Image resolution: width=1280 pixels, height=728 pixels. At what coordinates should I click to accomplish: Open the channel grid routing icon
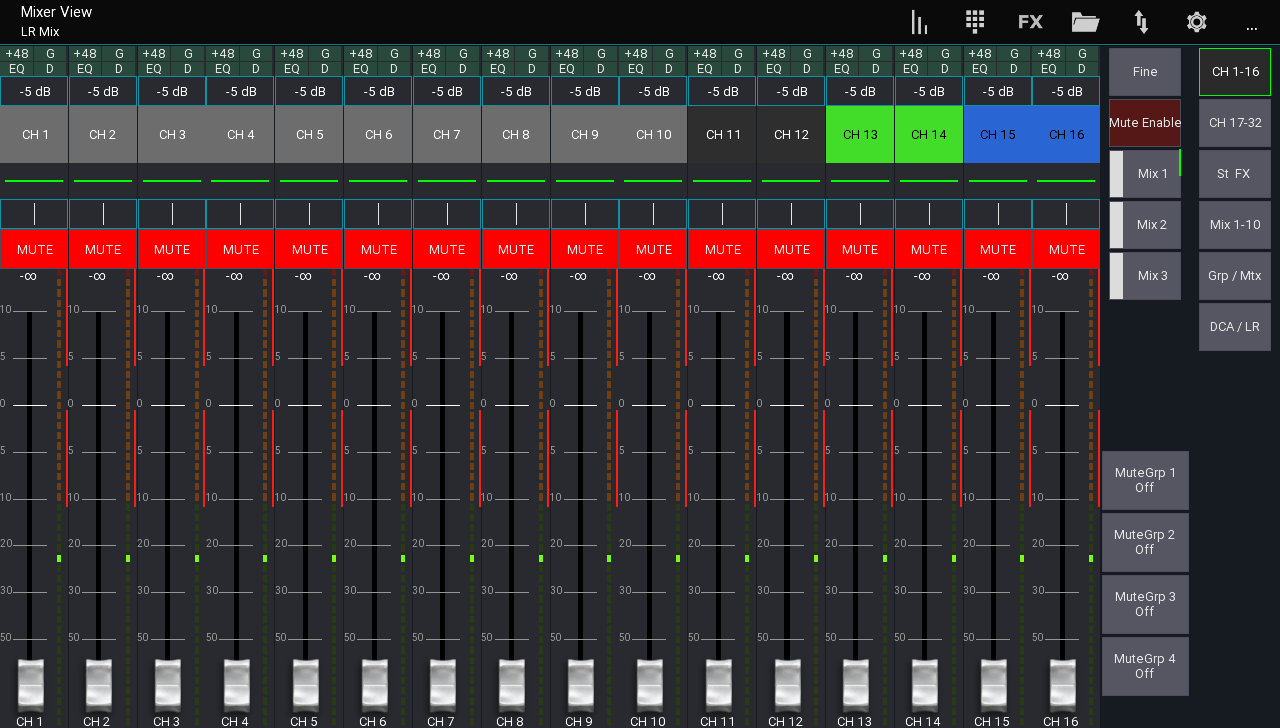coord(974,21)
